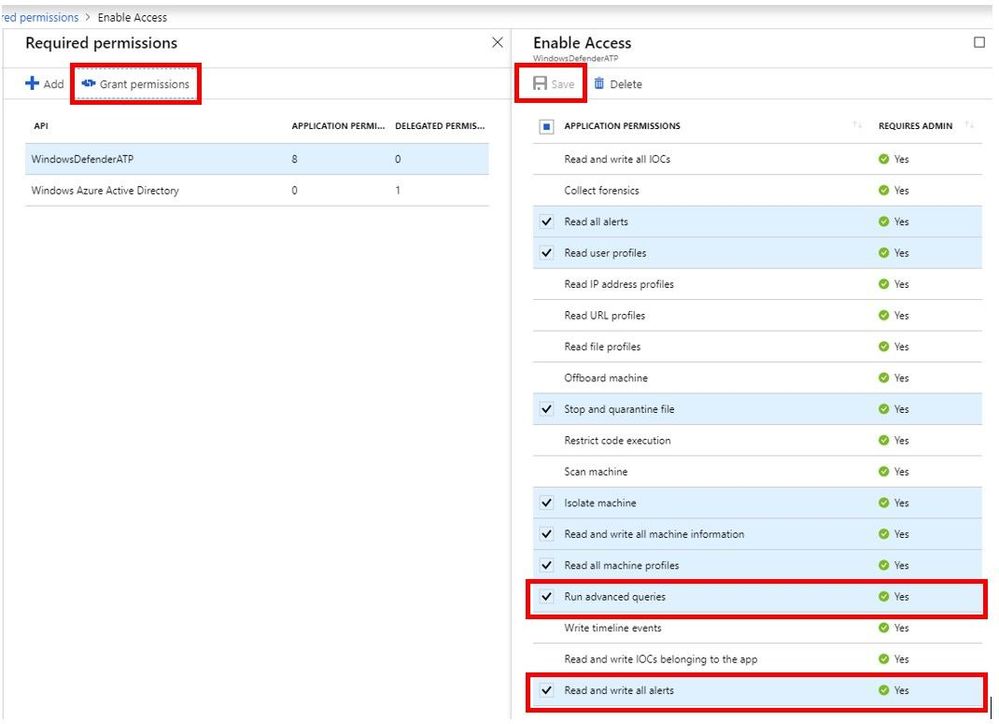Select Read and write all IOCs row
Image resolution: width=999 pixels, height=724 pixels.
[757, 159]
